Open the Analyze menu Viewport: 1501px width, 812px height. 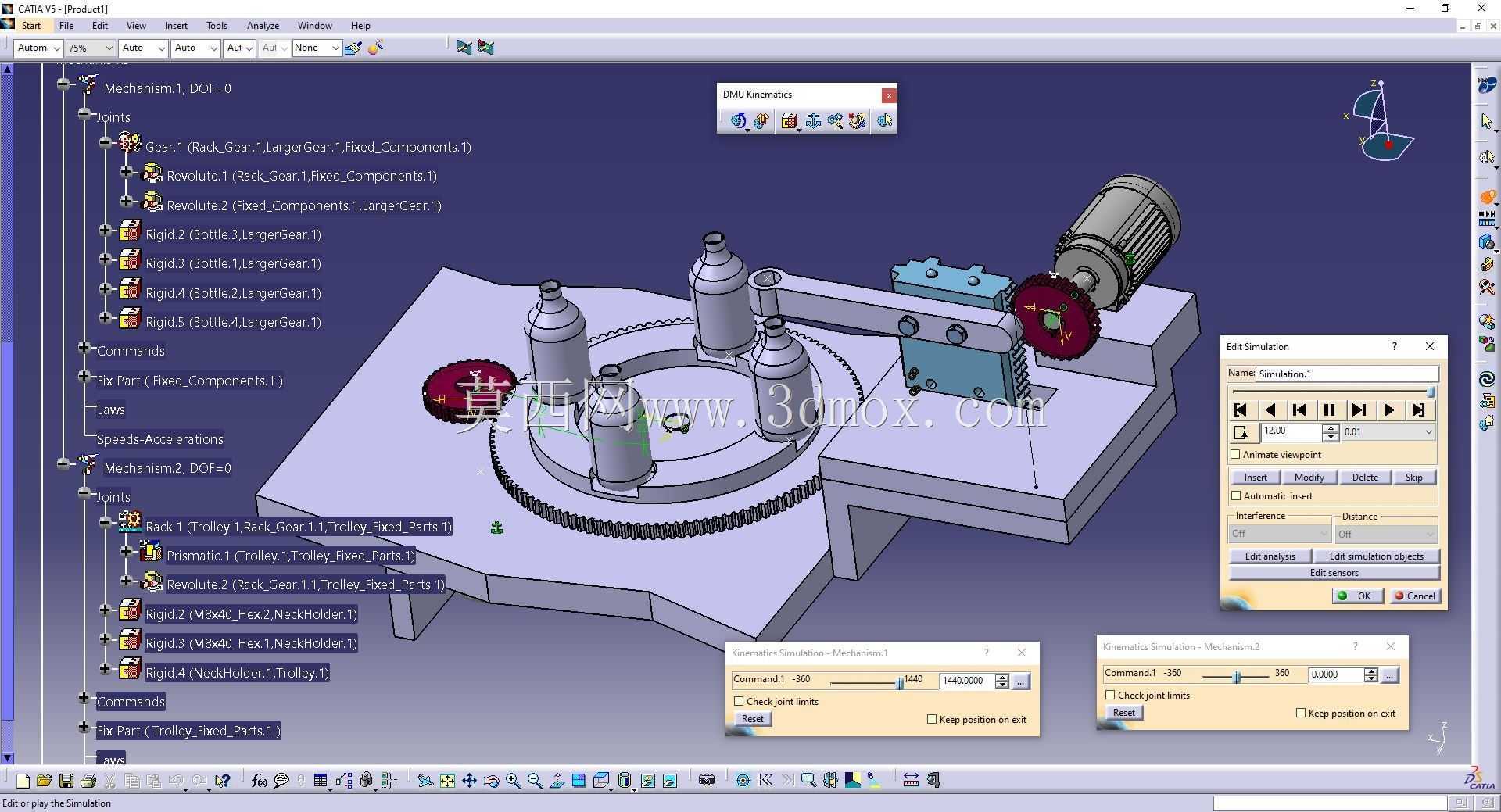point(263,26)
